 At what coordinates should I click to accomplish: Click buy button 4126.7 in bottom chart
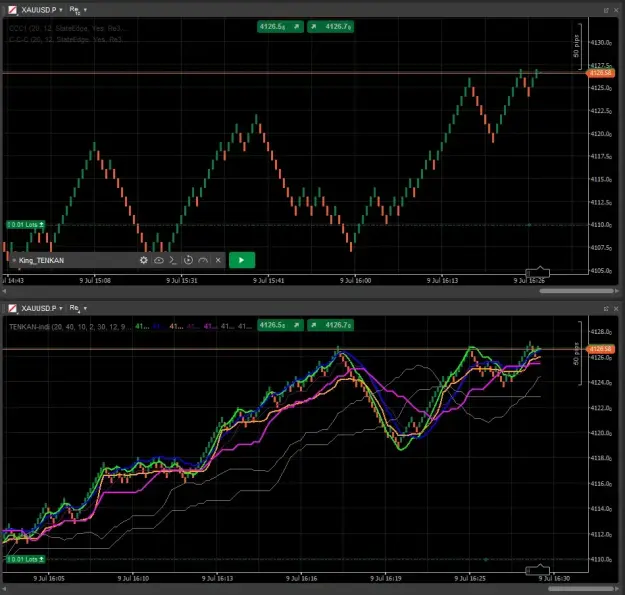pos(330,325)
